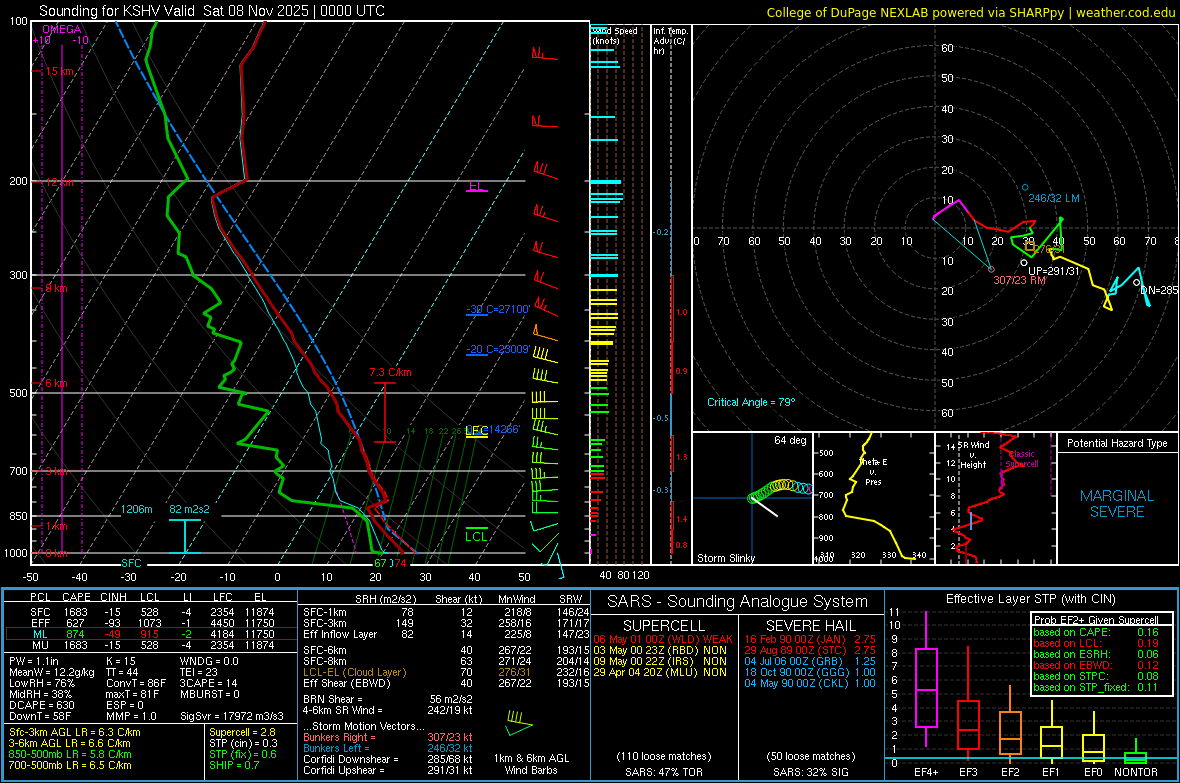
Task: Click the Bunkers Left storm motion line
Action: click(388, 748)
